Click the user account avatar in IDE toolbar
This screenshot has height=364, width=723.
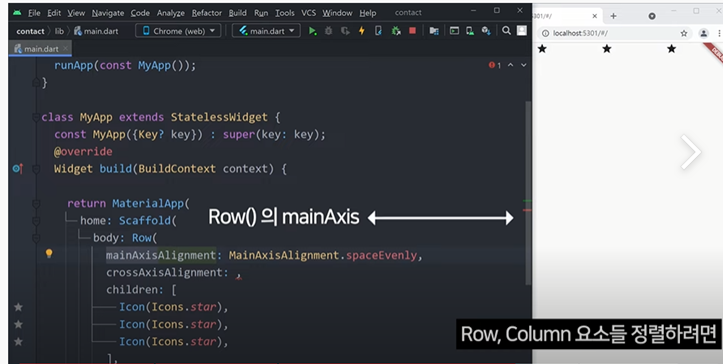point(522,31)
